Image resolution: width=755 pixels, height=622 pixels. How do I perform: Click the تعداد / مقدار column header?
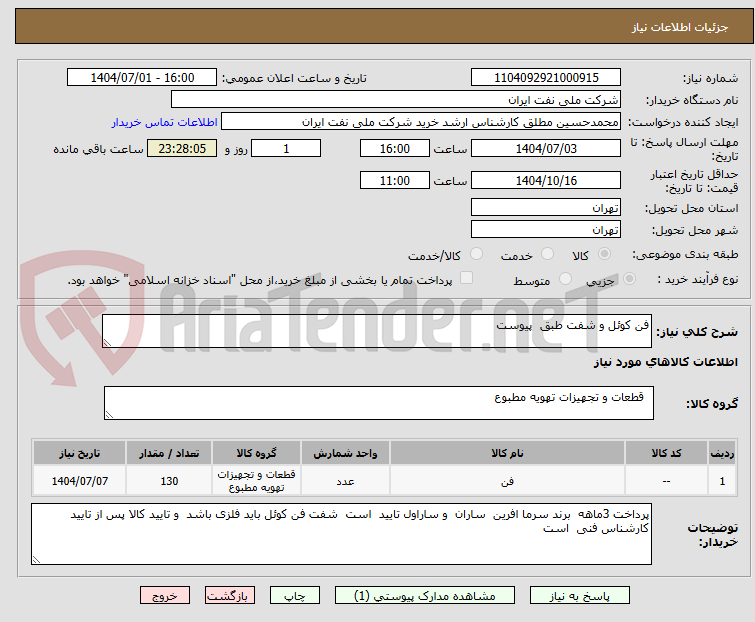[x=169, y=453]
